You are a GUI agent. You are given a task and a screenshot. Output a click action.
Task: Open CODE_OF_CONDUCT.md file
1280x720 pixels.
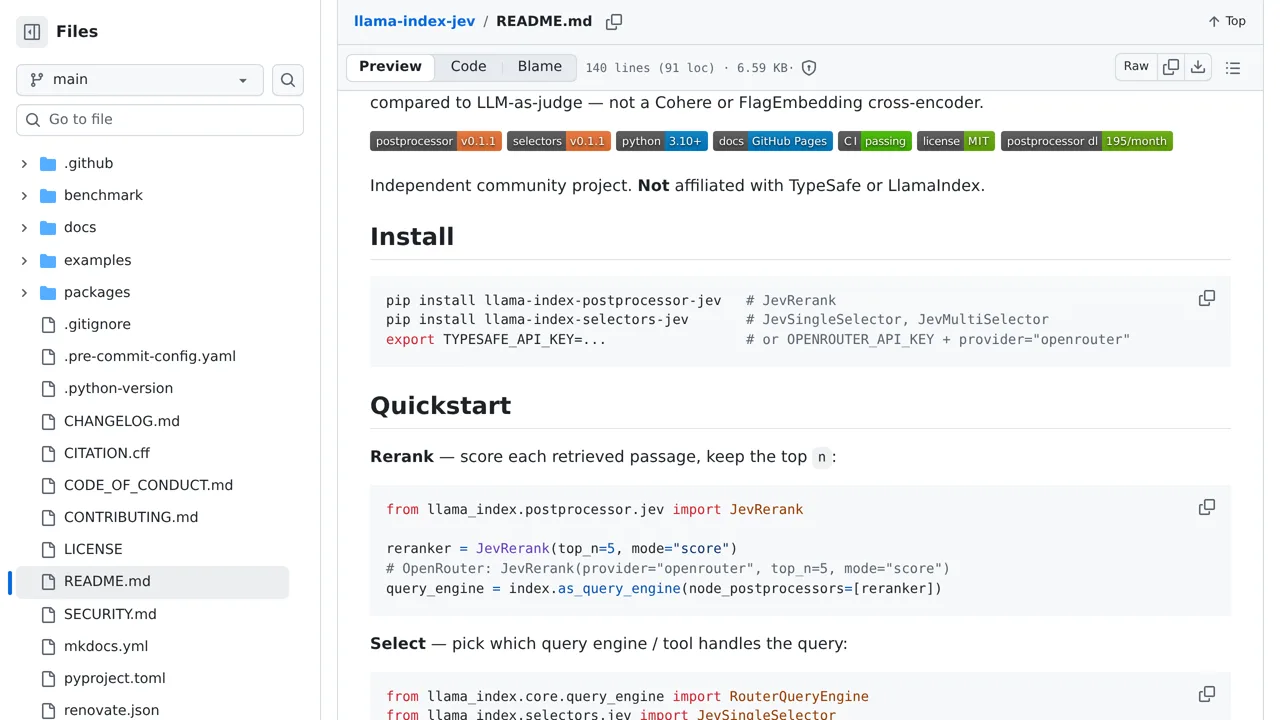(x=148, y=486)
